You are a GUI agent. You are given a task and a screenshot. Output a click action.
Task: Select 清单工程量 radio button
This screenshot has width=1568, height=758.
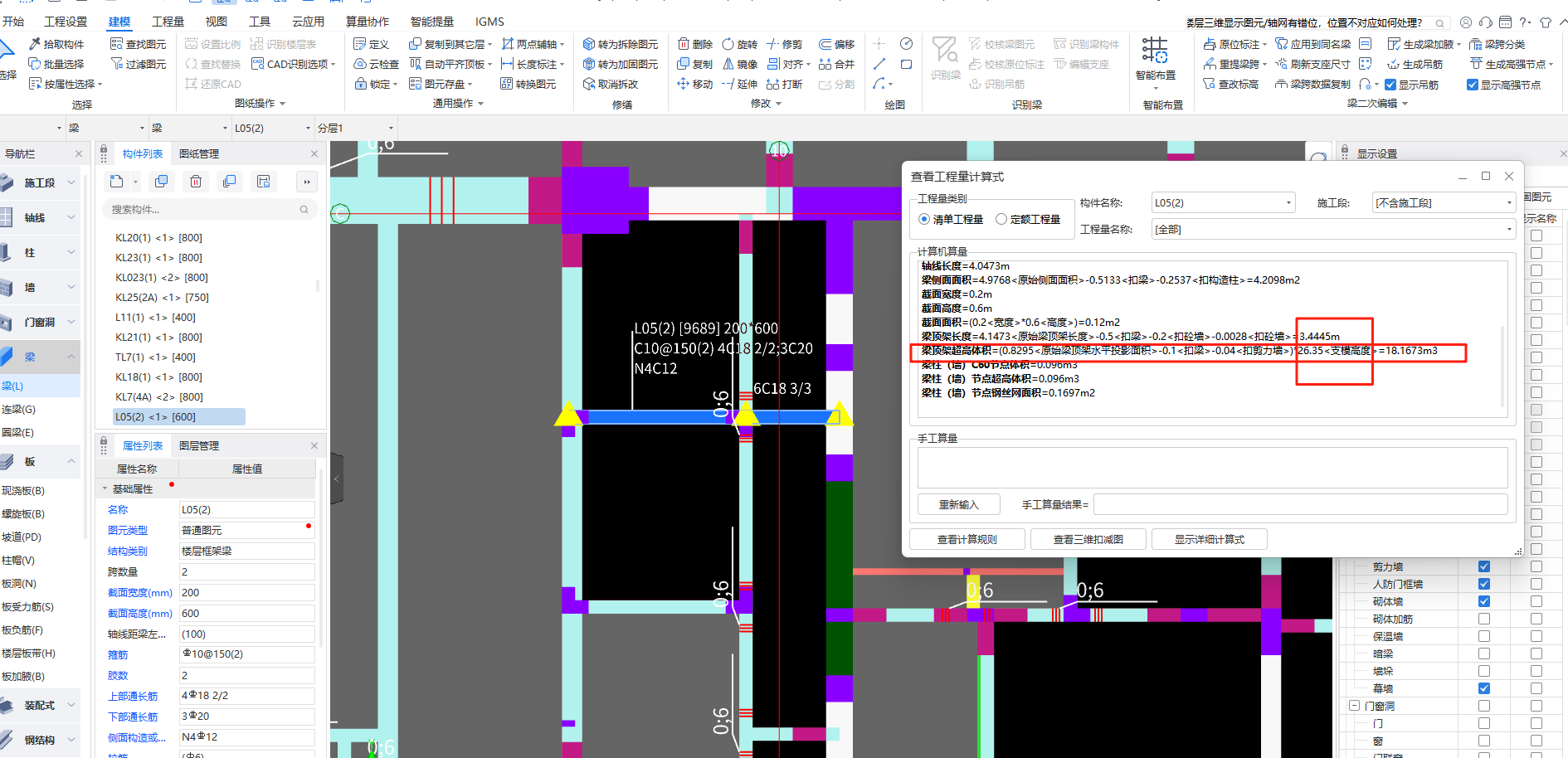point(924,219)
